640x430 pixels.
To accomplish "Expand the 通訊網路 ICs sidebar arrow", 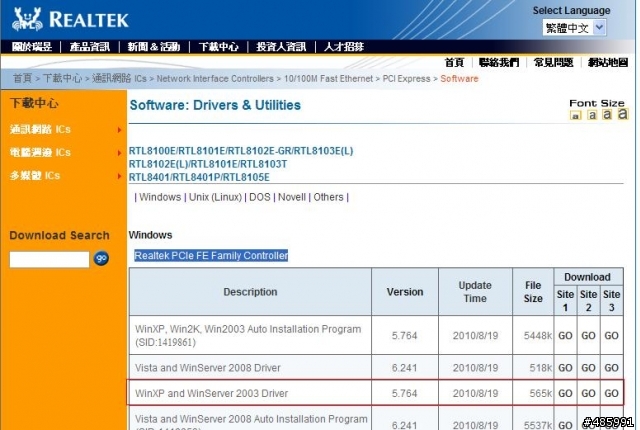I will tap(119, 130).
